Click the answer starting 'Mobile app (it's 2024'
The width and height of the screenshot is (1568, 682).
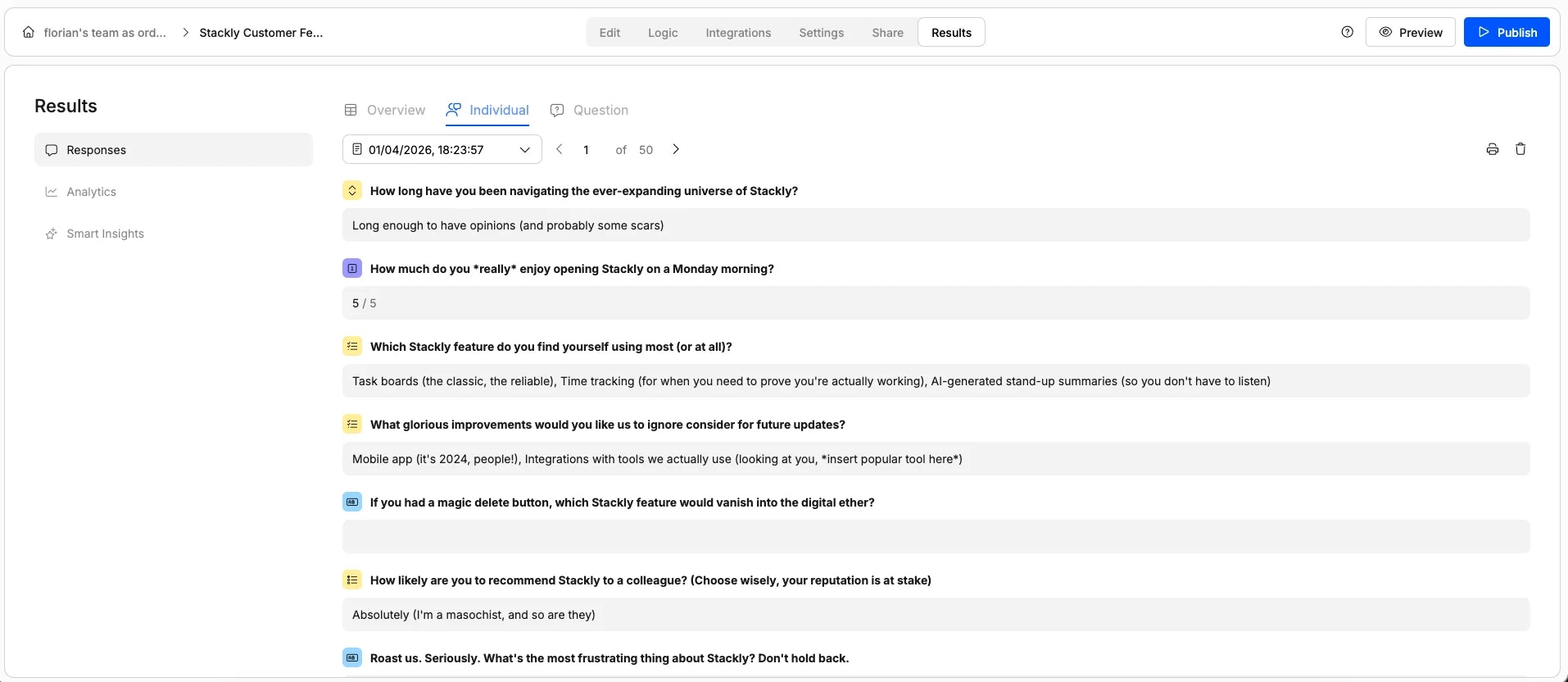pos(936,458)
